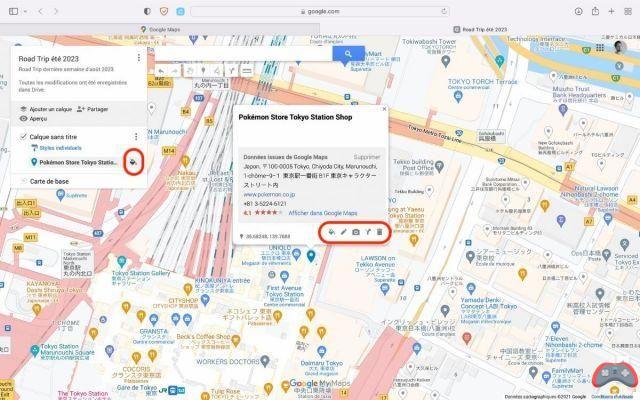Click description Road Trip dernière semaine d'août
This screenshot has width=640, height=400.
pos(66,69)
